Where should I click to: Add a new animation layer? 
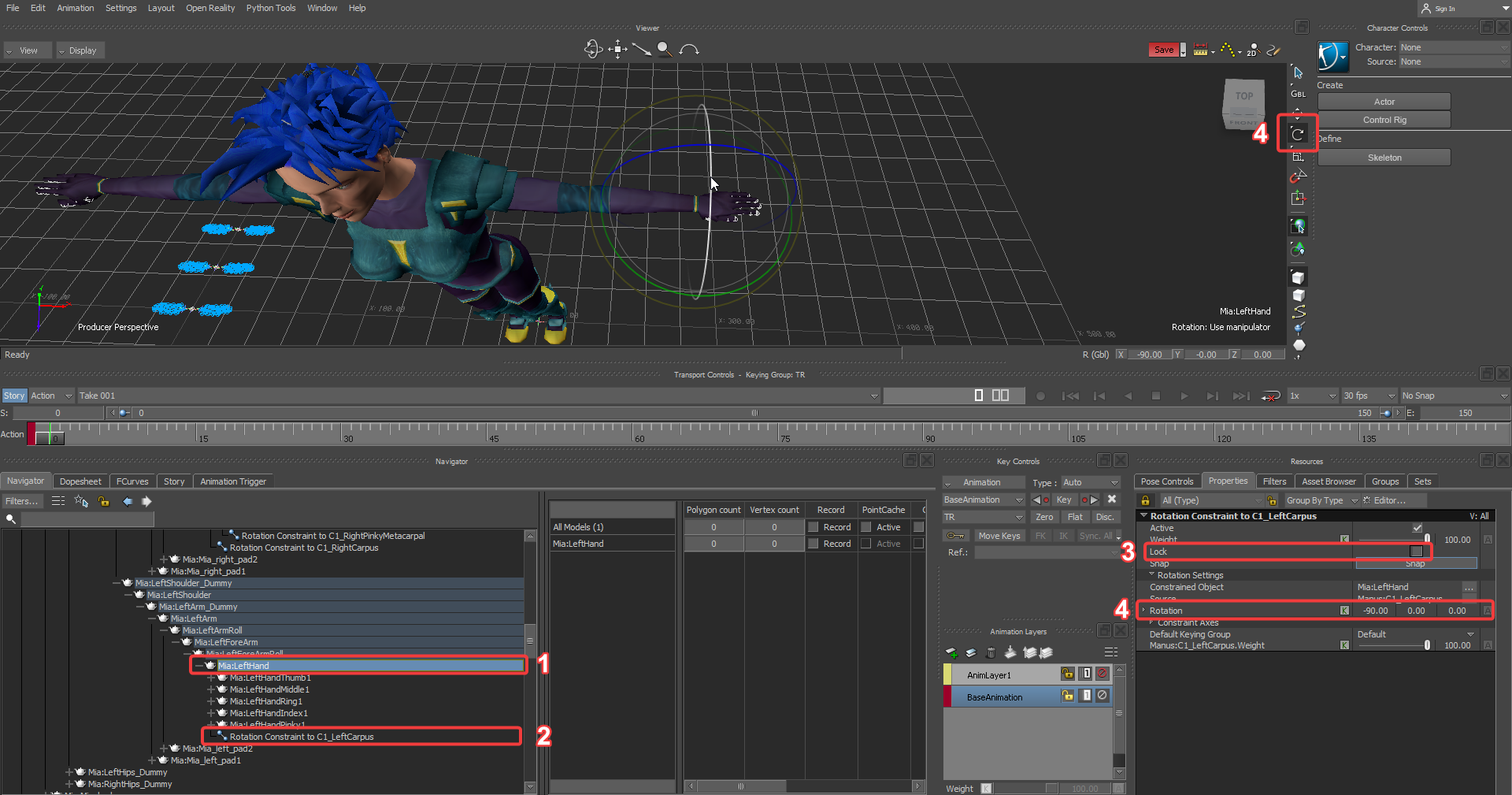[951, 652]
